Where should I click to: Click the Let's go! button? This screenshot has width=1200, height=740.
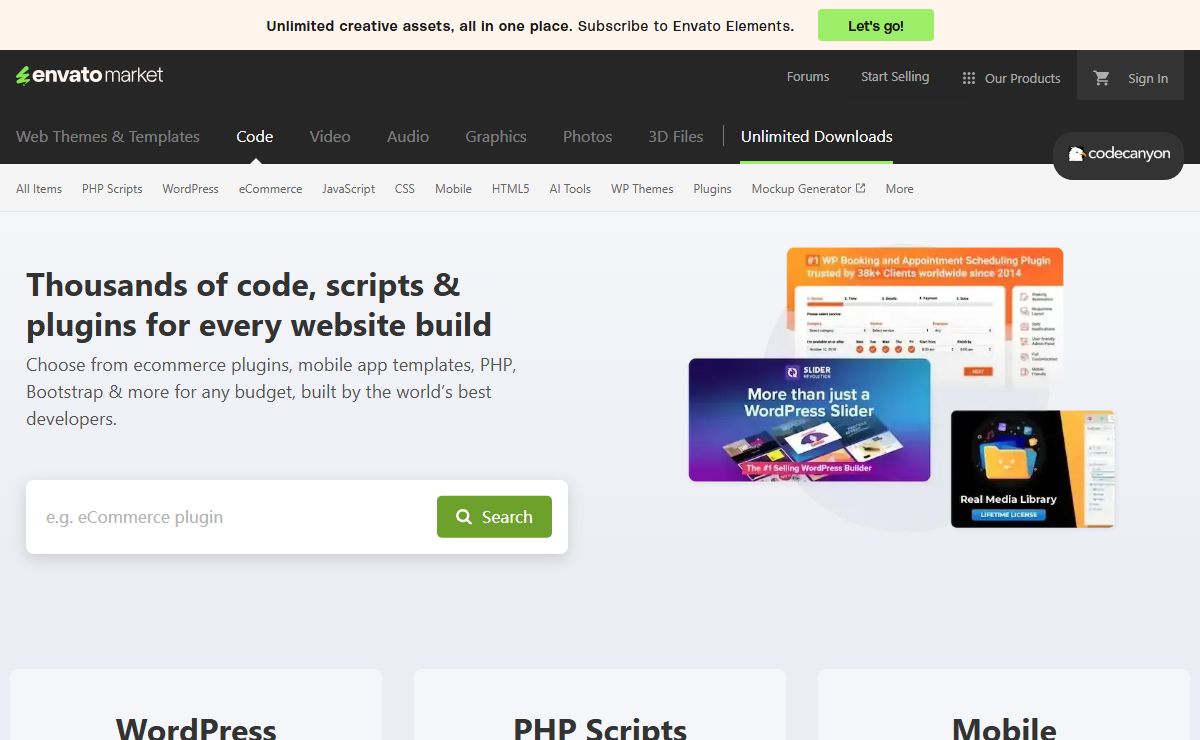[x=876, y=26]
